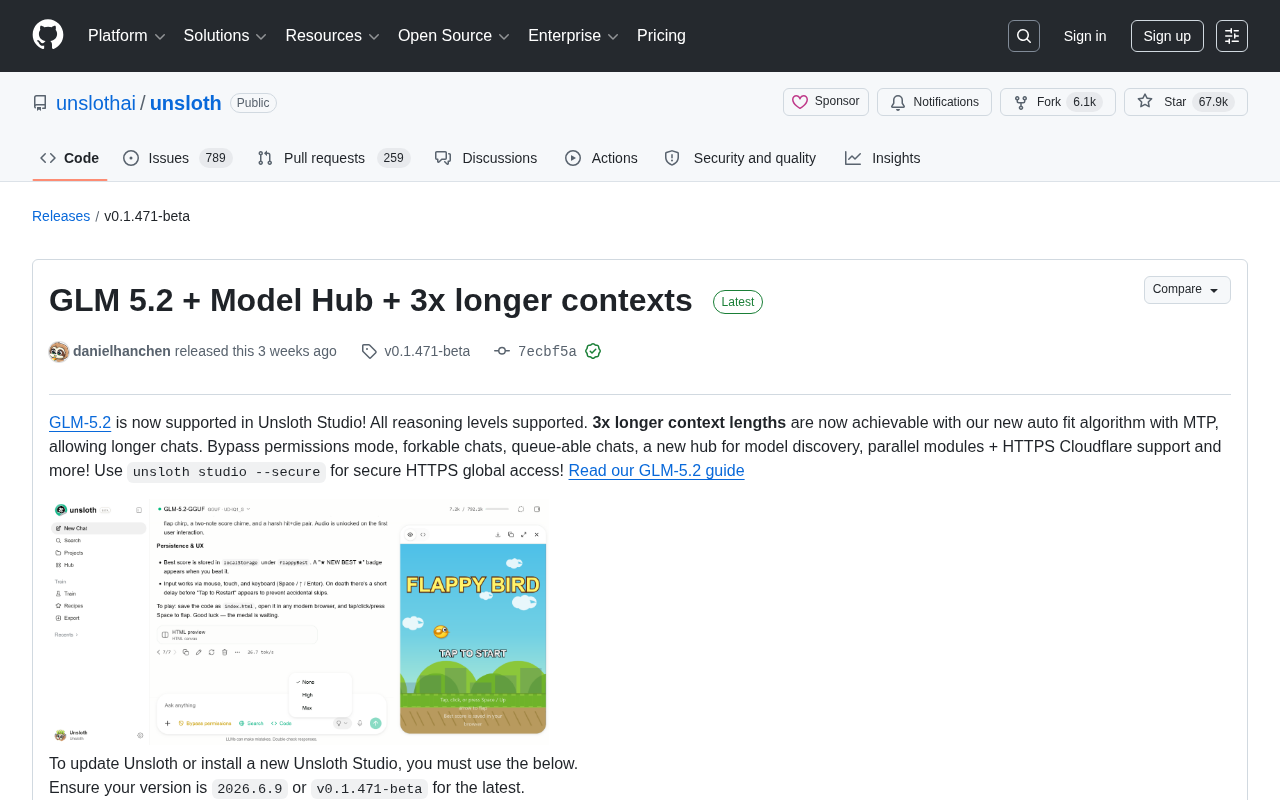This screenshot has height=800, width=1280.
Task: Click the repository icon beside unslothai
Action: click(40, 103)
